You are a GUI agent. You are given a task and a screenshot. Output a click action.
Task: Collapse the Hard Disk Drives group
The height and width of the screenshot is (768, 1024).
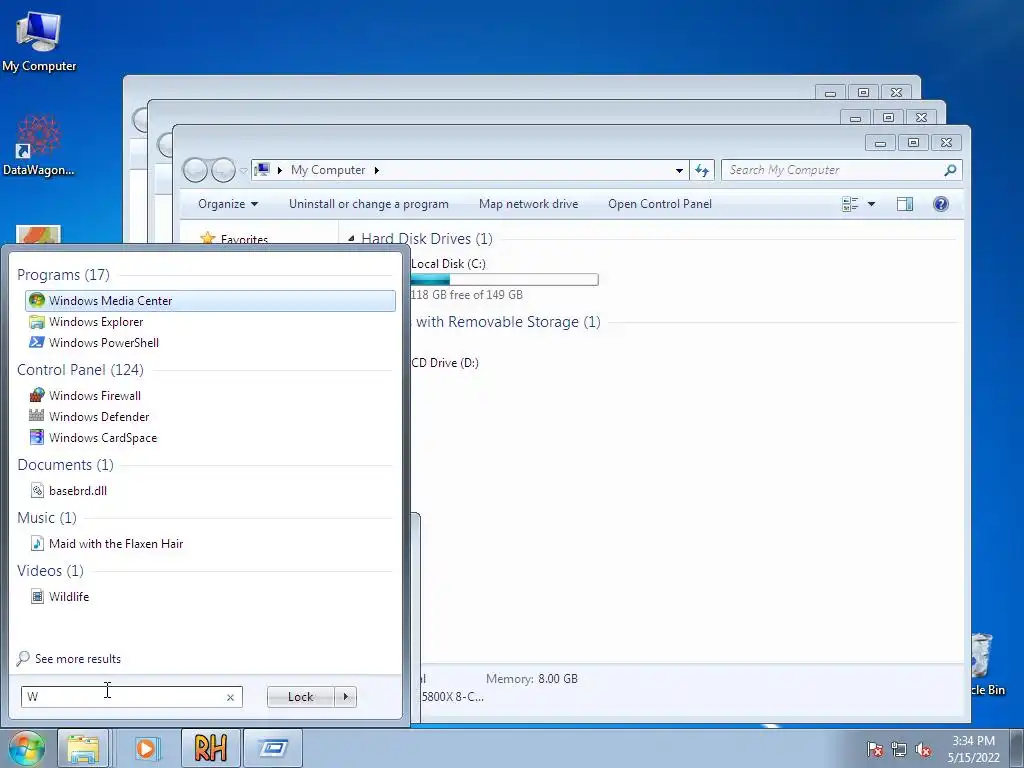tap(351, 239)
